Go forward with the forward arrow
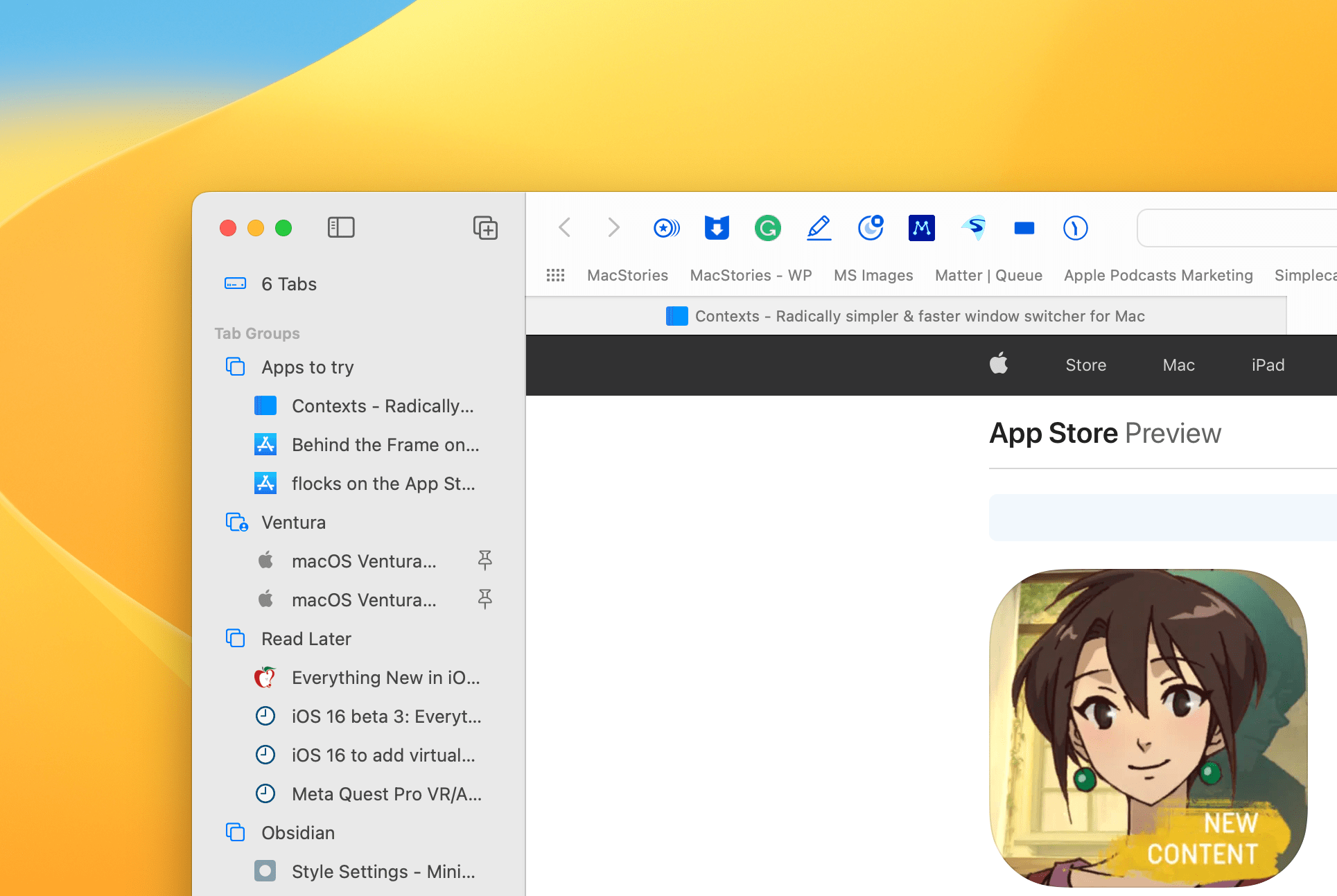The image size is (1337, 896). point(613,227)
